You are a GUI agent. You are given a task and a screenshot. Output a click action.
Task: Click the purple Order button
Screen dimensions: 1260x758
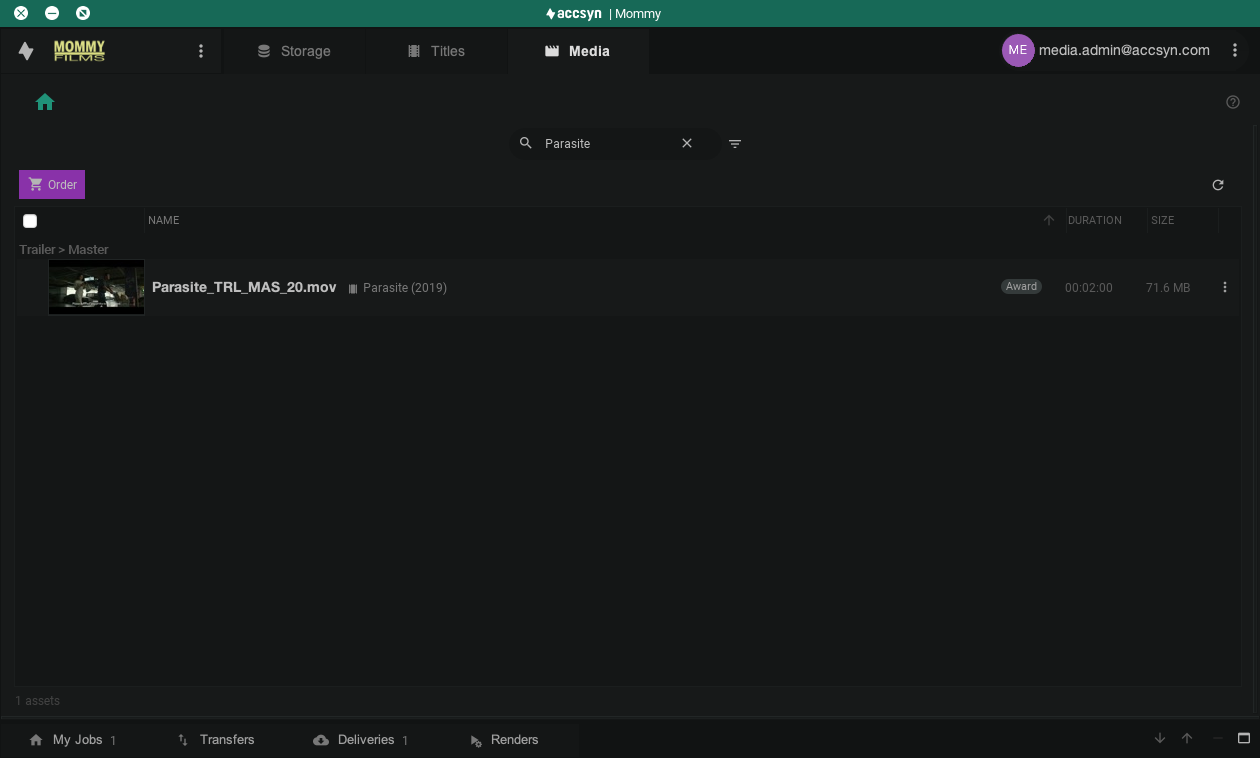pyautogui.click(x=52, y=184)
